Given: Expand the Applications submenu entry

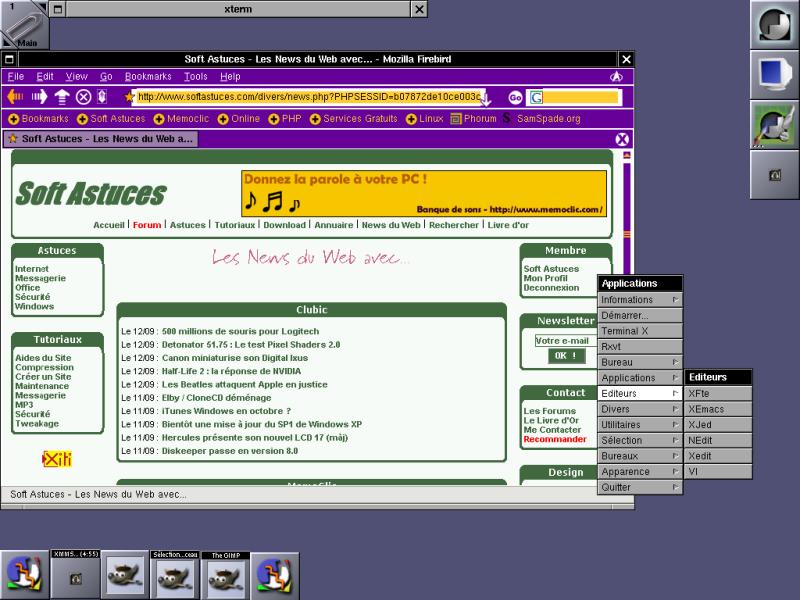Looking at the screenshot, I should (x=640, y=378).
